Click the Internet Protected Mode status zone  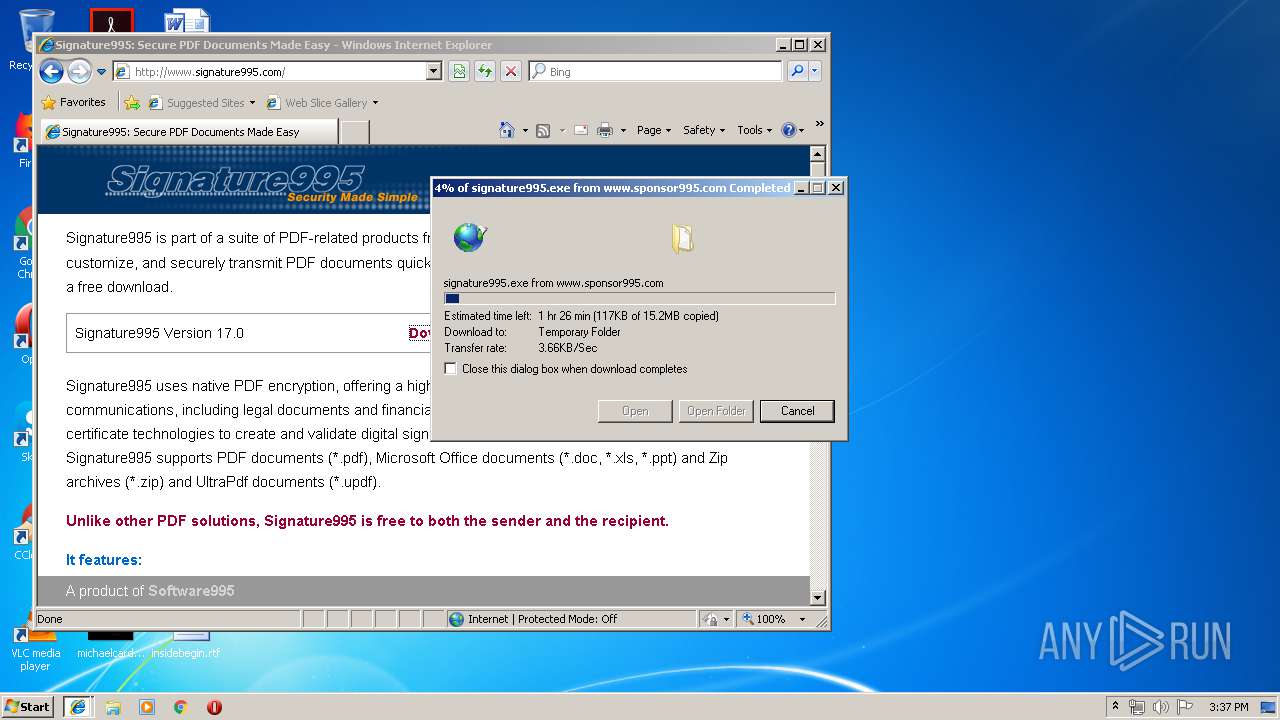coord(571,619)
